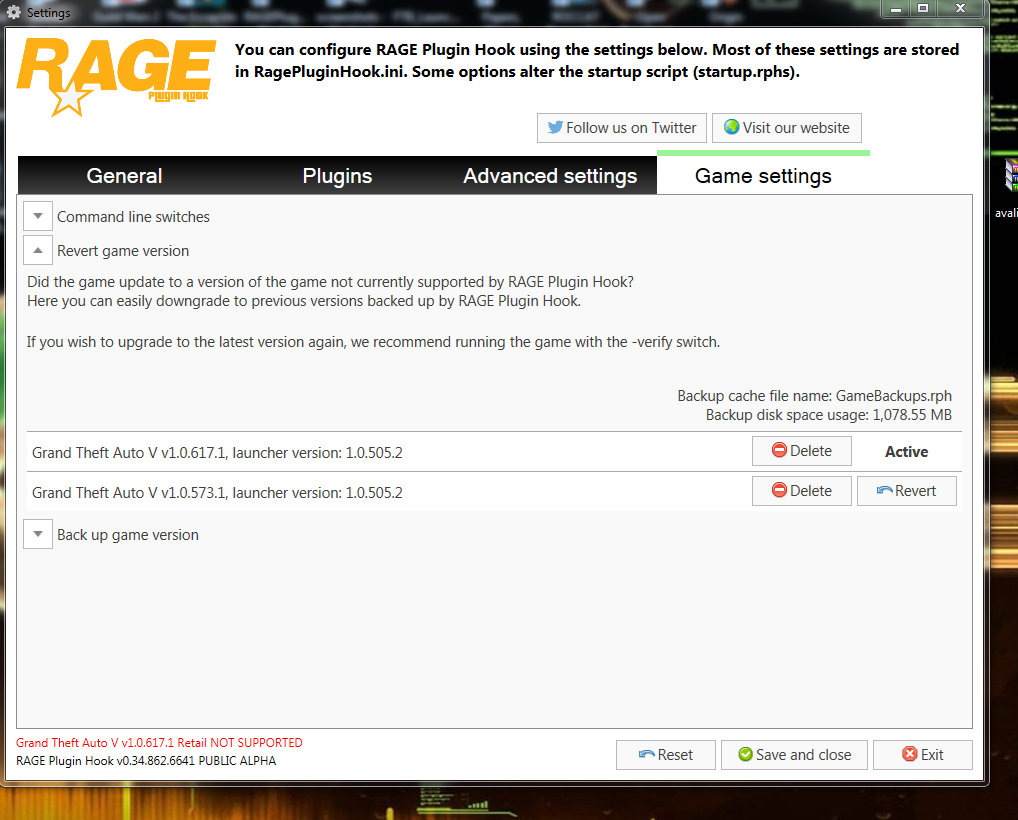Open the desktop archive icon beside the Settings window
The image size is (1018, 820).
1011,175
